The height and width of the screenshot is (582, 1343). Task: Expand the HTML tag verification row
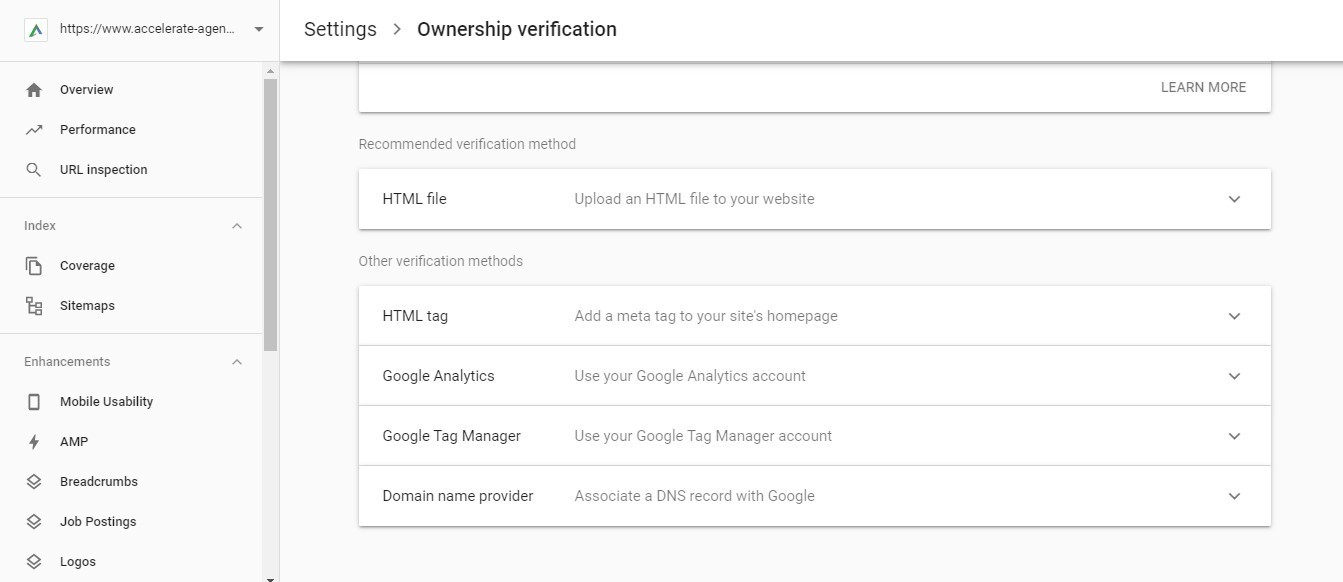click(x=1234, y=316)
